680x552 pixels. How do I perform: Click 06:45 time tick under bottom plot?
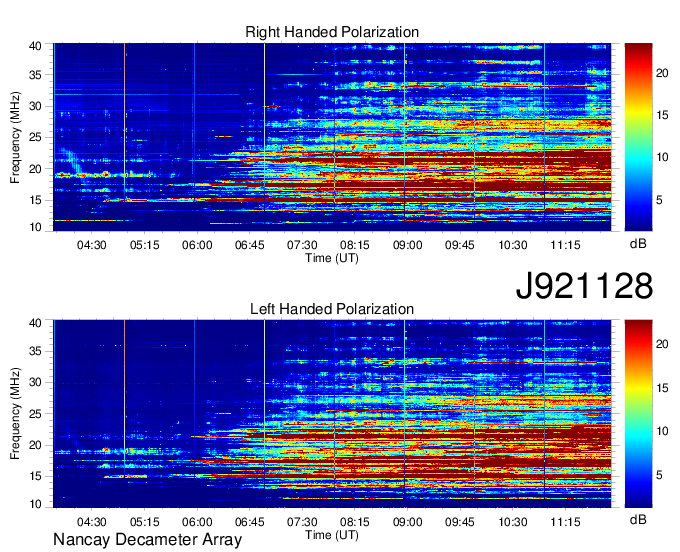coord(250,522)
